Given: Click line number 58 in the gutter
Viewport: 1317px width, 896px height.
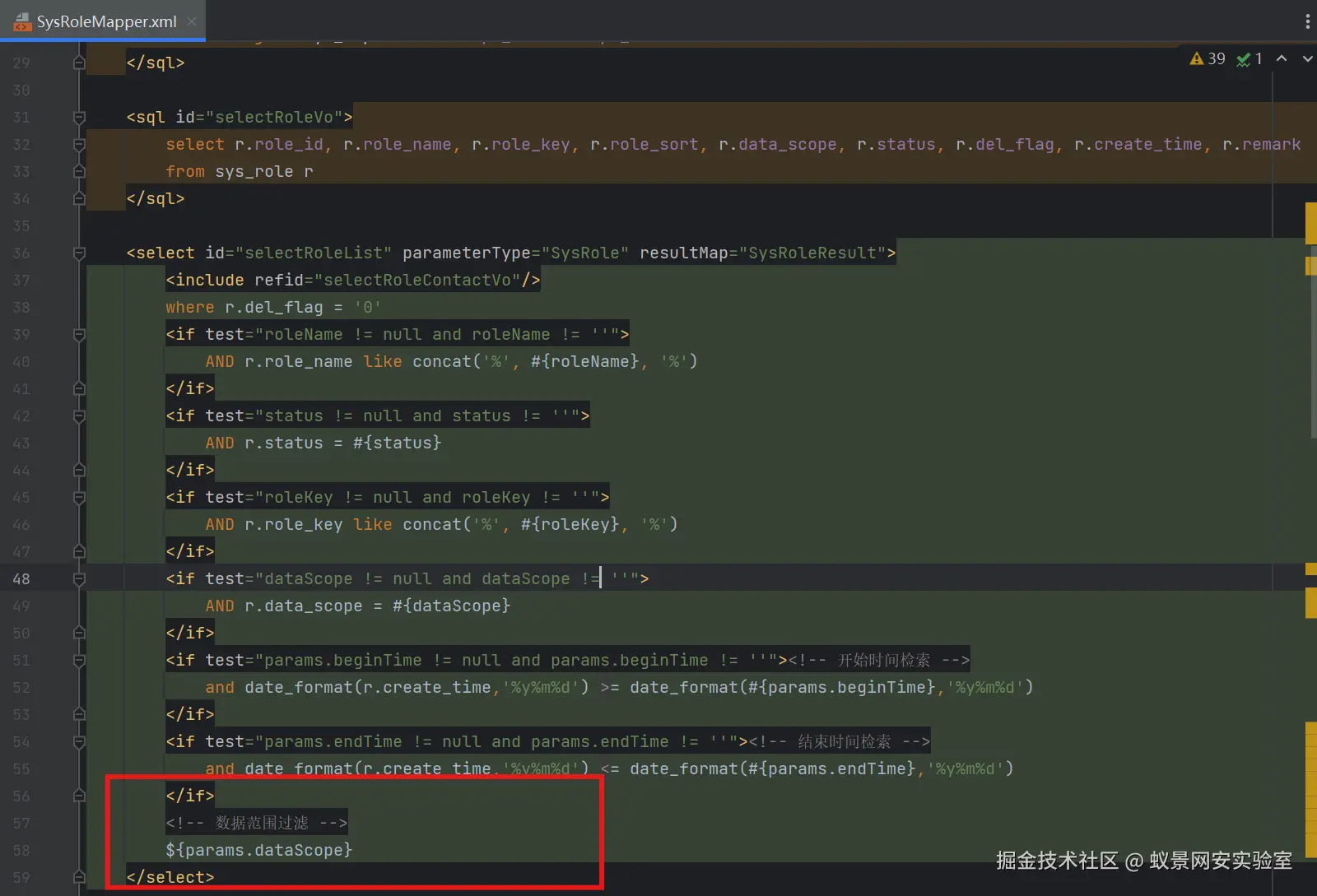Looking at the screenshot, I should click(x=21, y=851).
